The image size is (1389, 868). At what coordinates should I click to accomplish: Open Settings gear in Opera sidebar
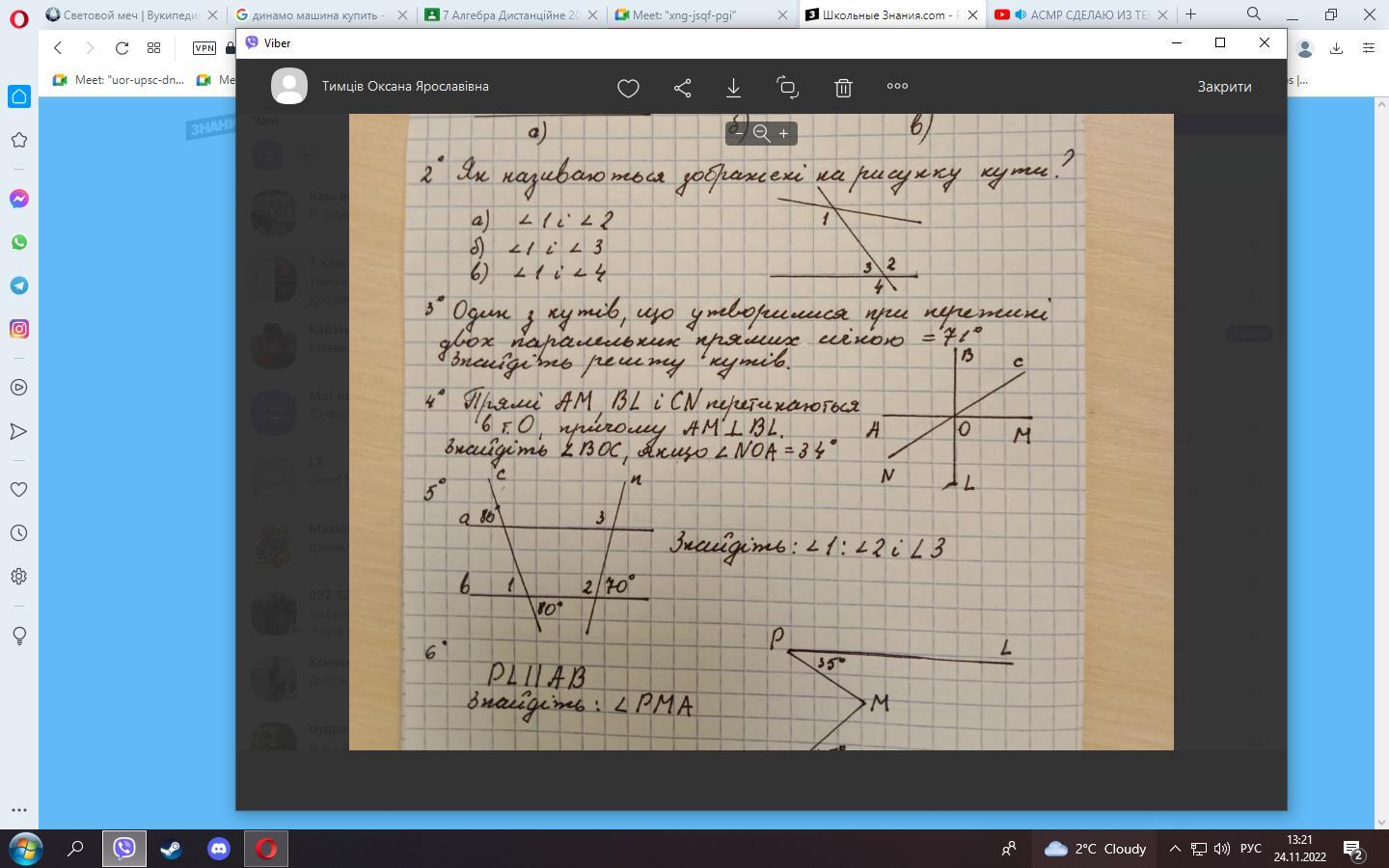(x=18, y=577)
